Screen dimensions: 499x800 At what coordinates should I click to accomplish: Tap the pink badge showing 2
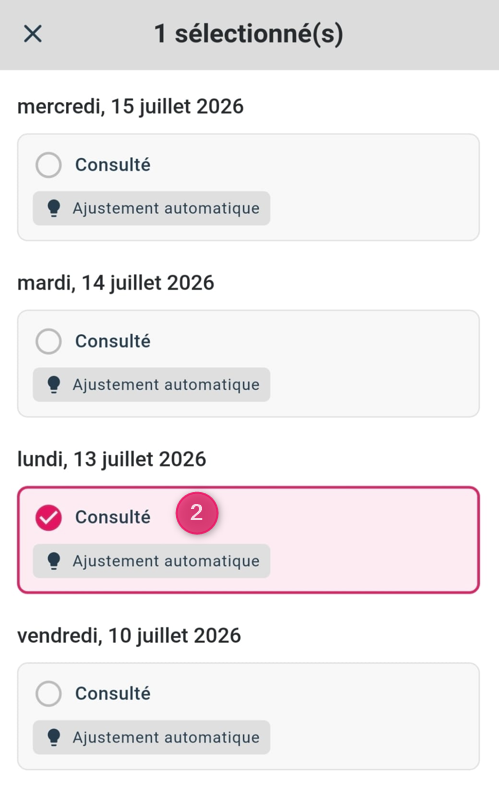point(197,513)
